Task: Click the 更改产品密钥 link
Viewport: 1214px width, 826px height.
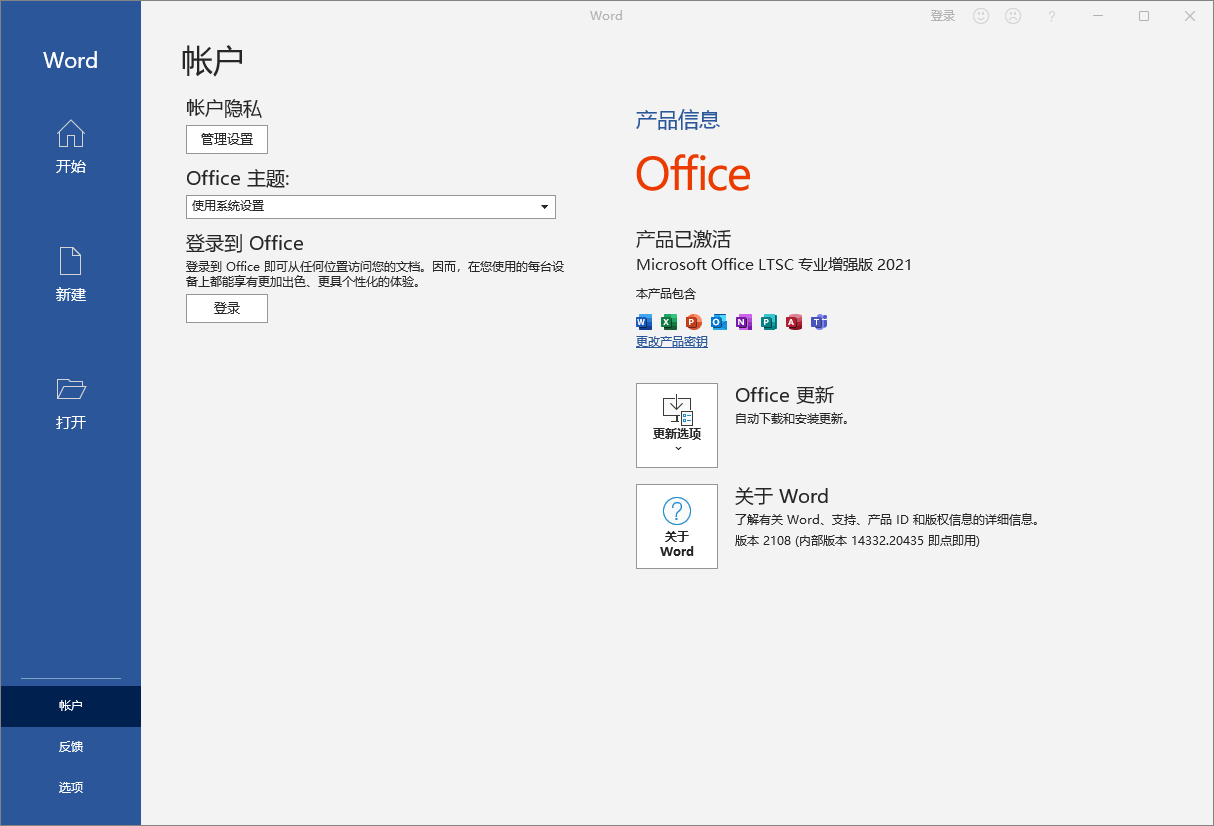Action: 672,342
